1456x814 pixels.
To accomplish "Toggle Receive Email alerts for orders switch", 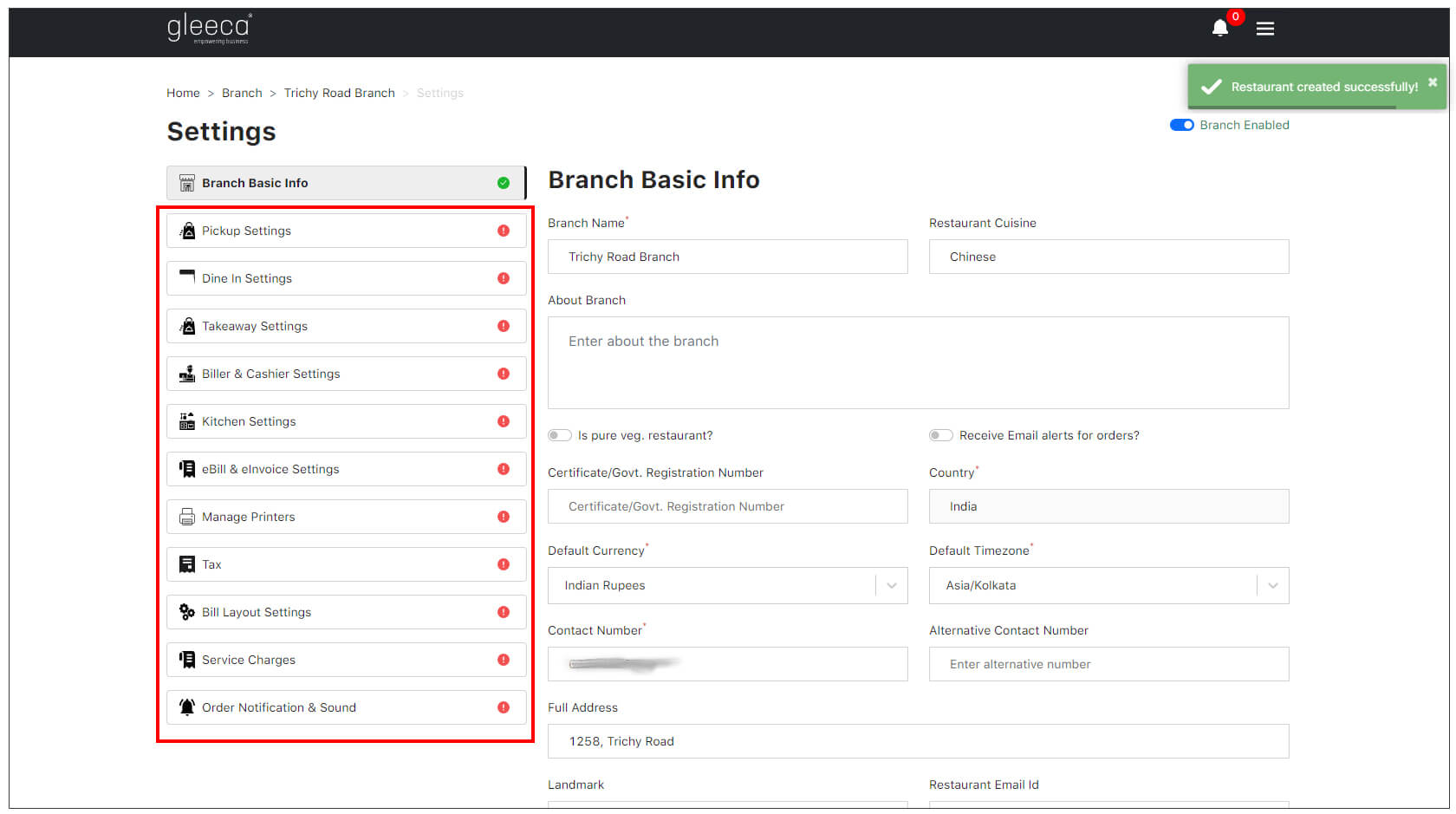I will [941, 435].
